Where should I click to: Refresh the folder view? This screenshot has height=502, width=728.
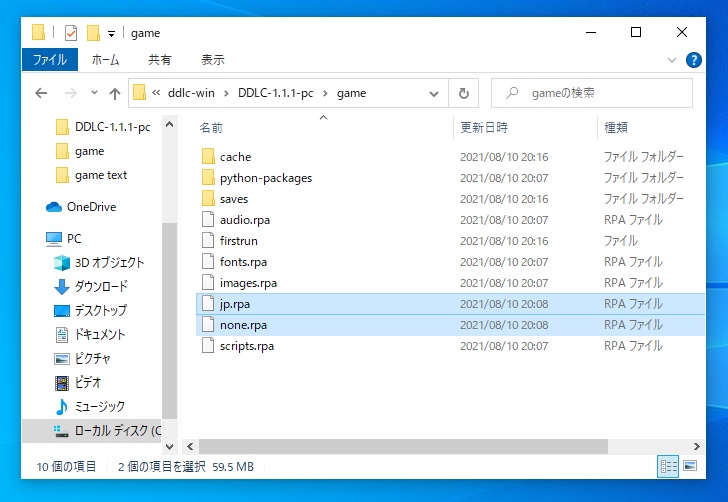(x=463, y=93)
